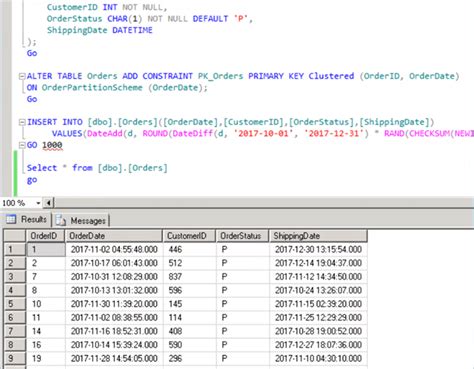Click CustomerID cell 590
Viewport: 474px width, 369px height.
[189, 345]
